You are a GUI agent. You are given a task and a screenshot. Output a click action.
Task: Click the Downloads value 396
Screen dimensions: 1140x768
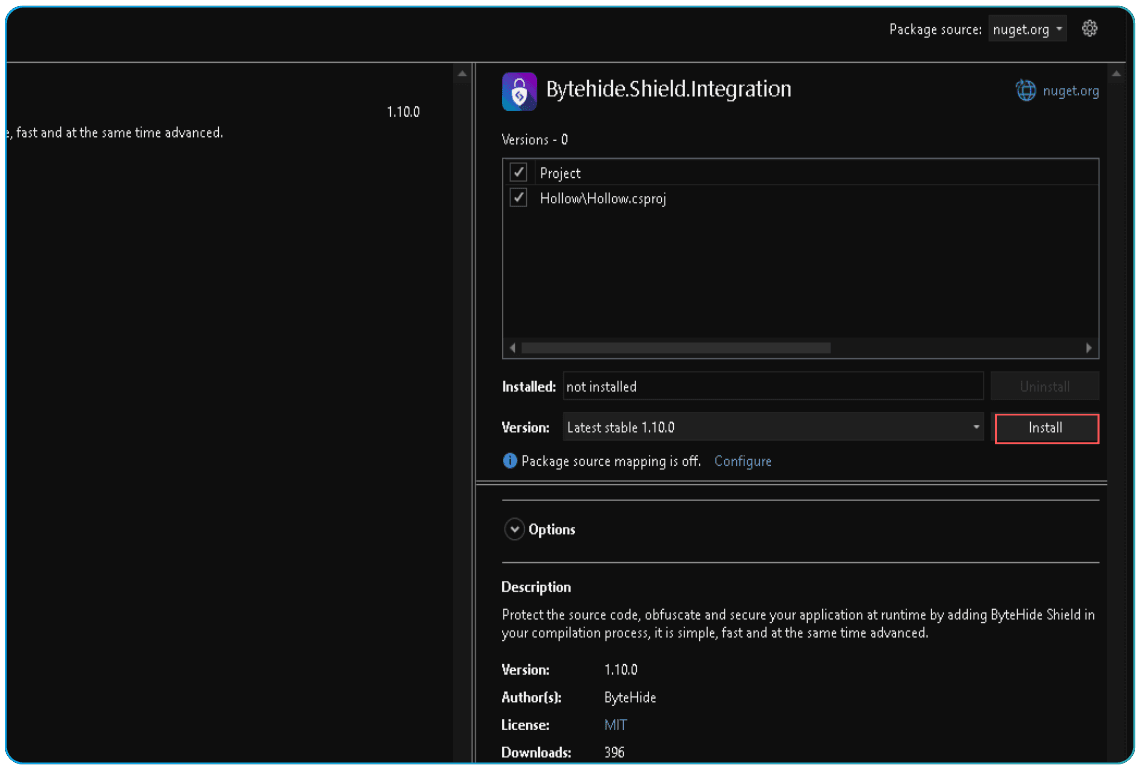pyautogui.click(x=614, y=751)
